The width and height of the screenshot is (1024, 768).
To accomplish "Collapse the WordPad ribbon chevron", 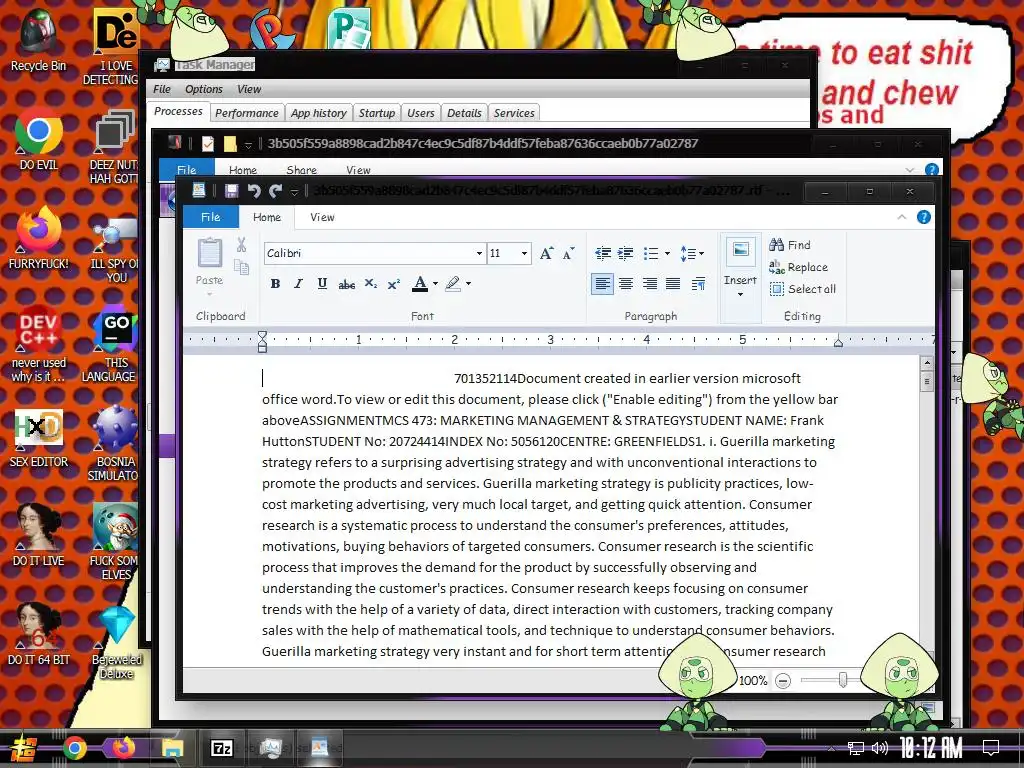I will (902, 217).
